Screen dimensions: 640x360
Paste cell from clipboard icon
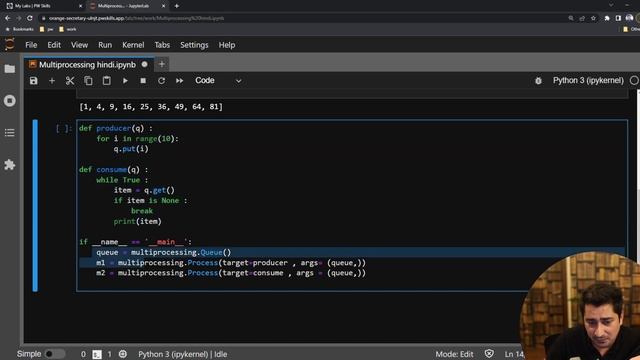tap(107, 80)
